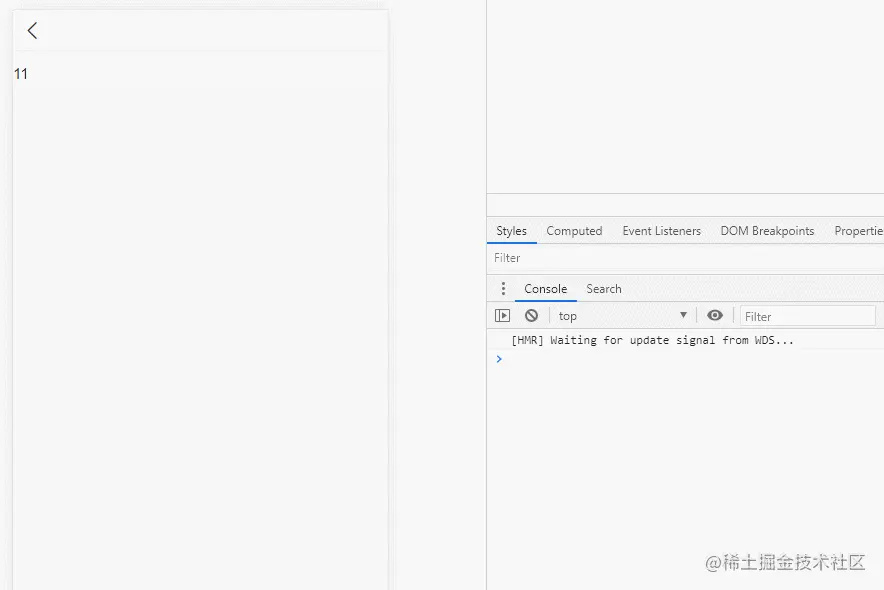Image resolution: width=884 pixels, height=590 pixels.
Task: Go back using the left chevron arrow
Action: tap(32, 30)
